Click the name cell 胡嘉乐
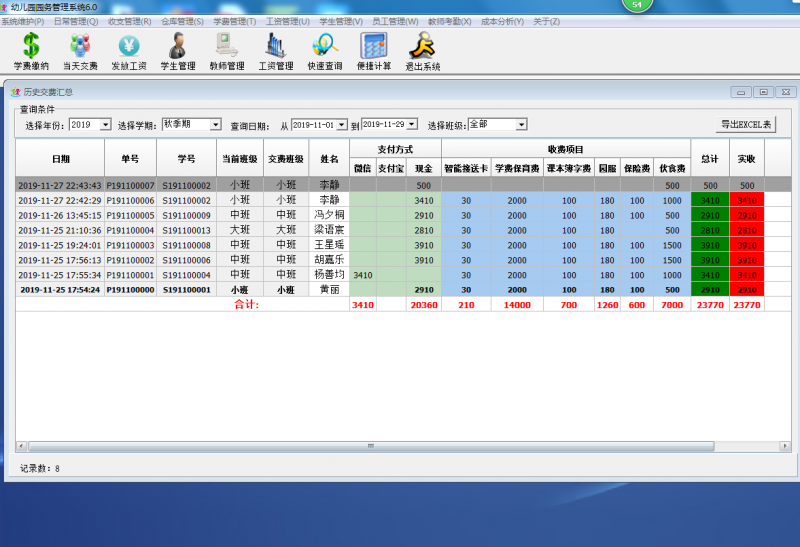Viewport: 800px width, 547px height. (x=329, y=260)
